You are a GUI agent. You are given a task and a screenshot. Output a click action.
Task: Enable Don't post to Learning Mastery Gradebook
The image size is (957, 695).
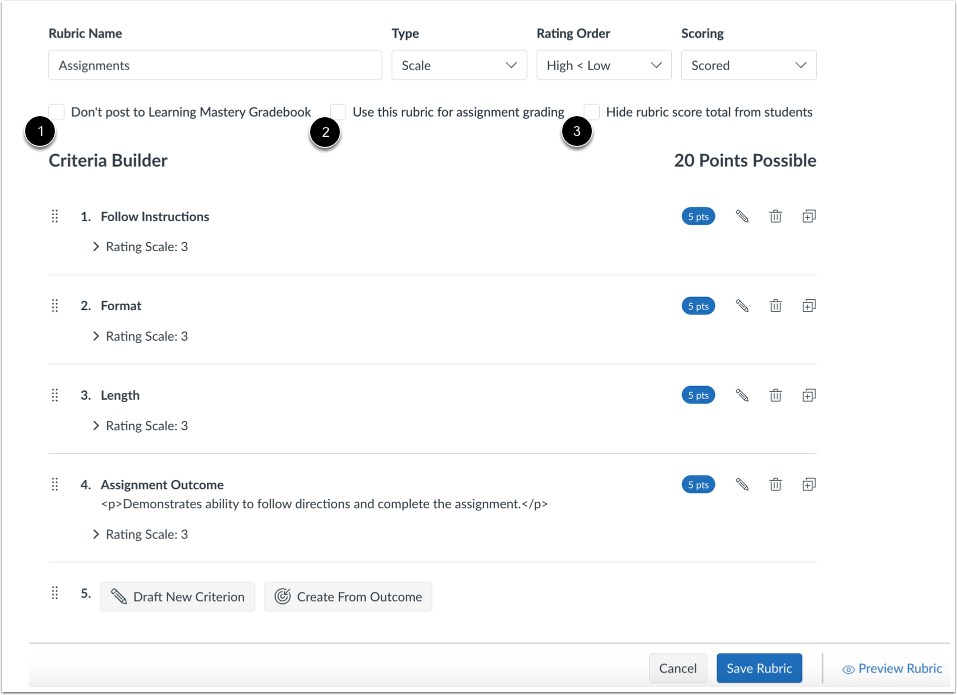click(x=56, y=112)
